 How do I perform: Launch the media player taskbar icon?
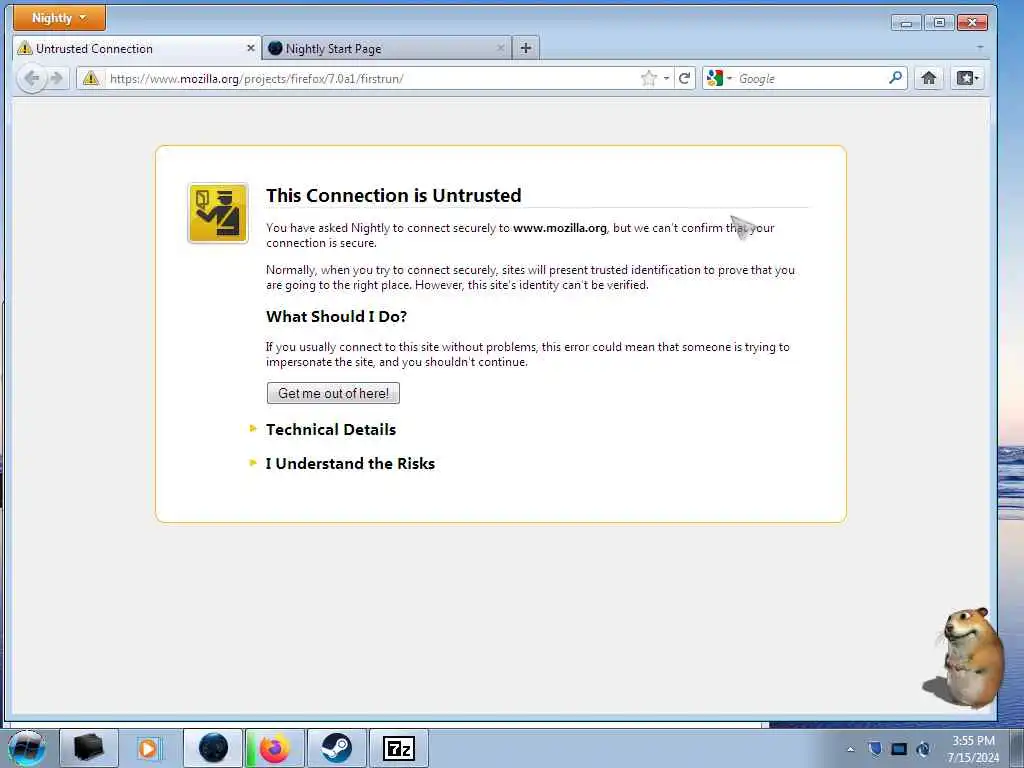click(x=148, y=748)
